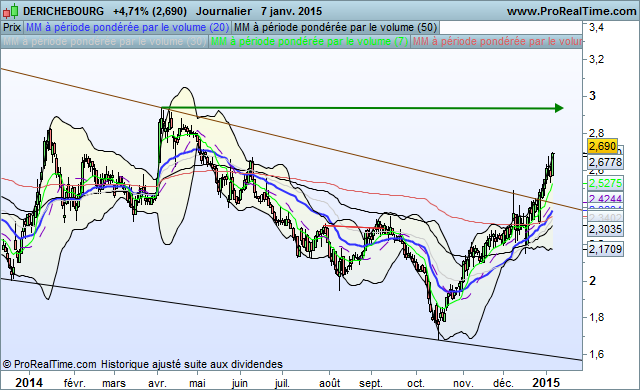Image resolution: width=640 pixels, height=390 pixels.
Task: Click the 'juin' time axis label
Action: [240, 383]
